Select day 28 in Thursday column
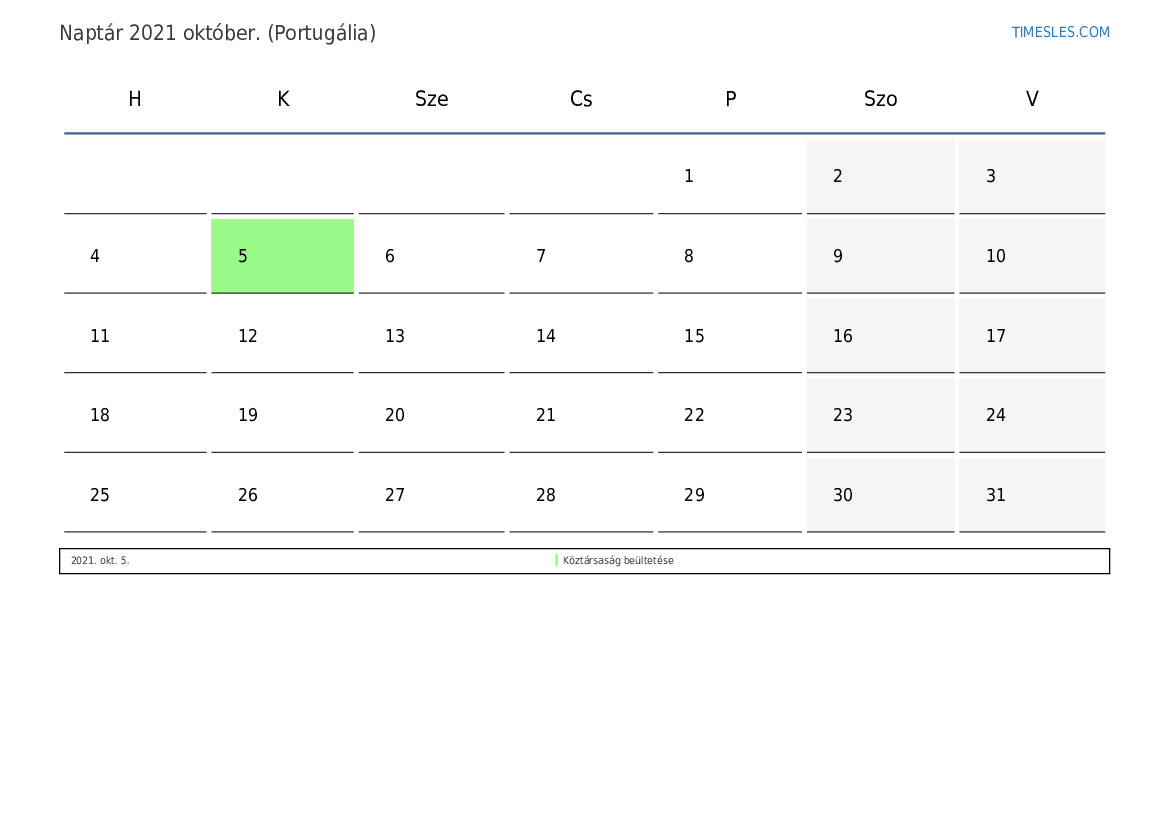The height and width of the screenshot is (827, 1169). click(581, 495)
